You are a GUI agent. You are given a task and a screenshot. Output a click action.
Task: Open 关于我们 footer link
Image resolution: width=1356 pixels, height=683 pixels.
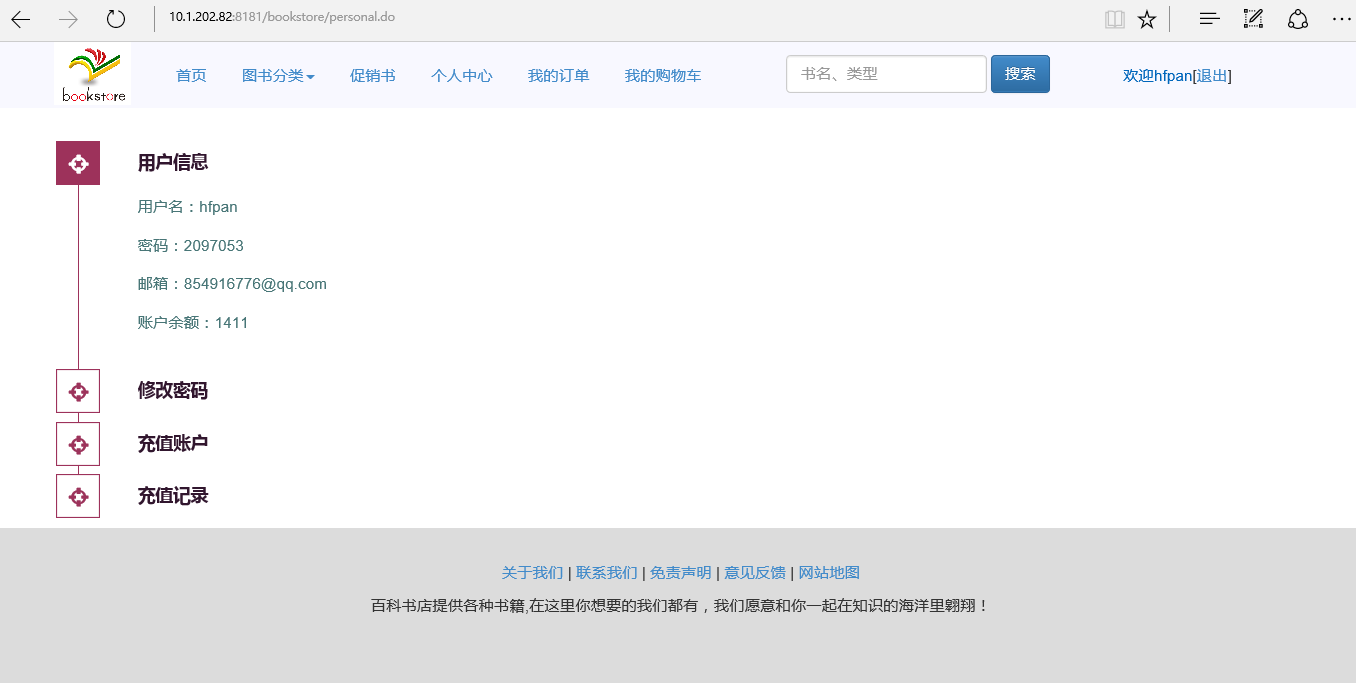tap(532, 573)
